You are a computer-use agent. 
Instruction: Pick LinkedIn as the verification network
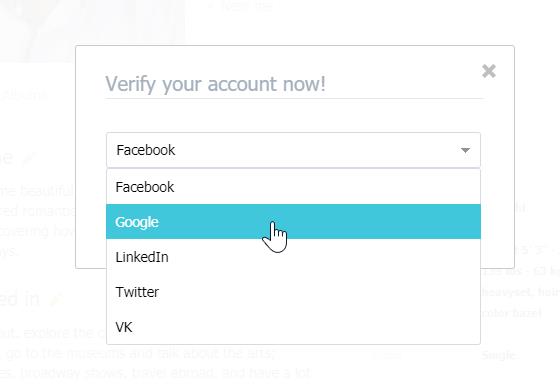click(x=293, y=257)
